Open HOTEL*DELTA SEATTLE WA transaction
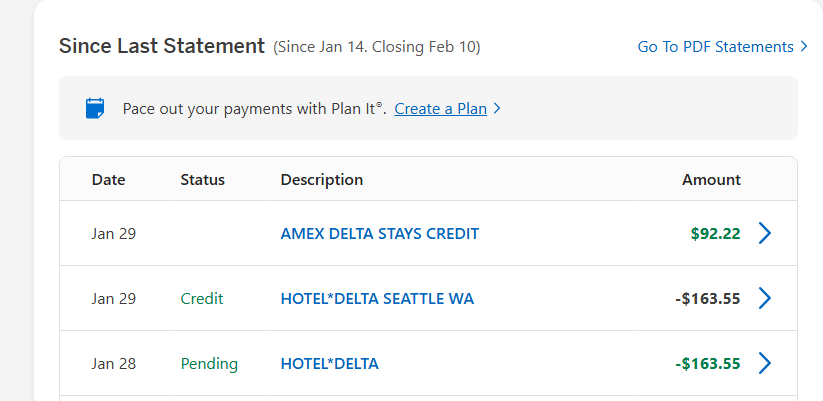This screenshot has width=823, height=401. pos(377,298)
